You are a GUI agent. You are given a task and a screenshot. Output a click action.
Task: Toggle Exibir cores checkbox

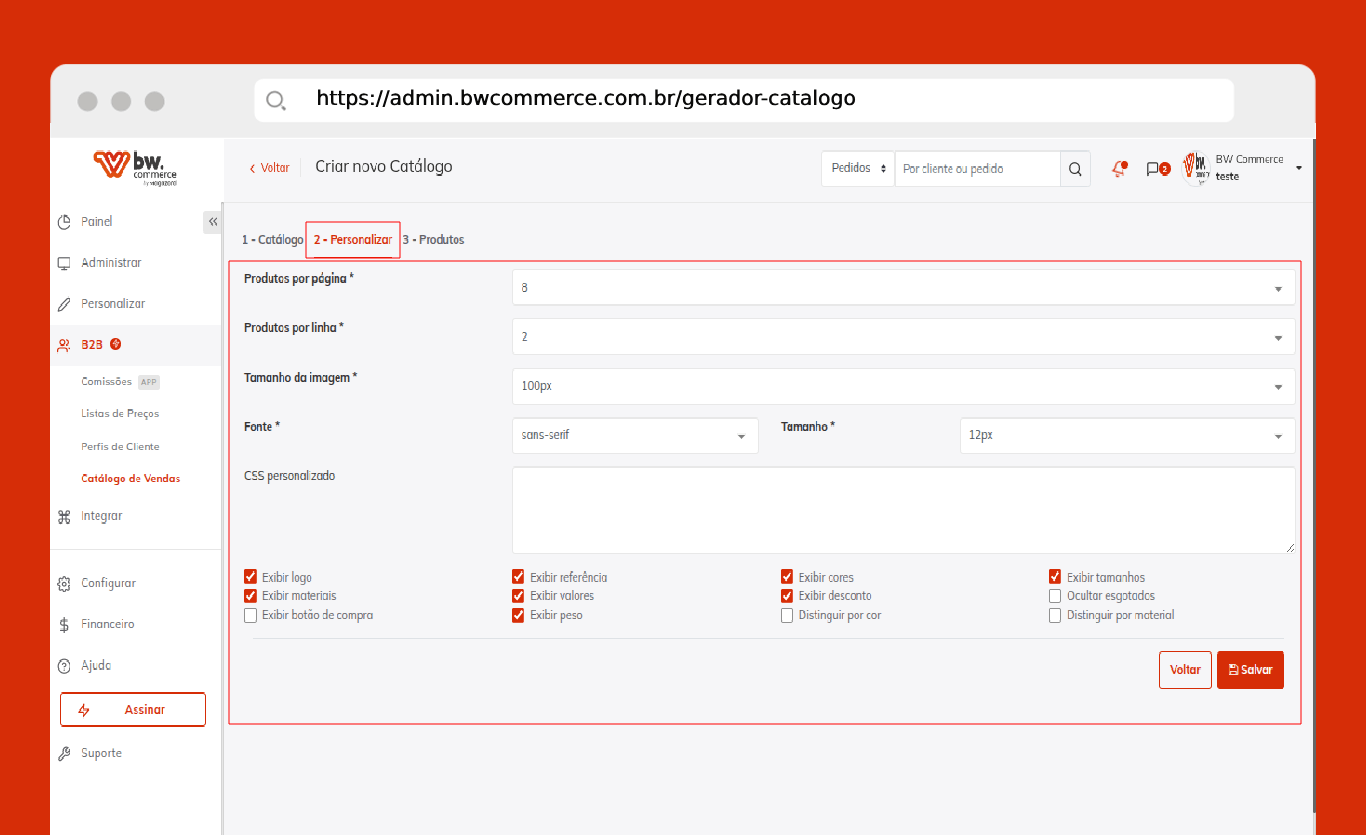point(787,577)
